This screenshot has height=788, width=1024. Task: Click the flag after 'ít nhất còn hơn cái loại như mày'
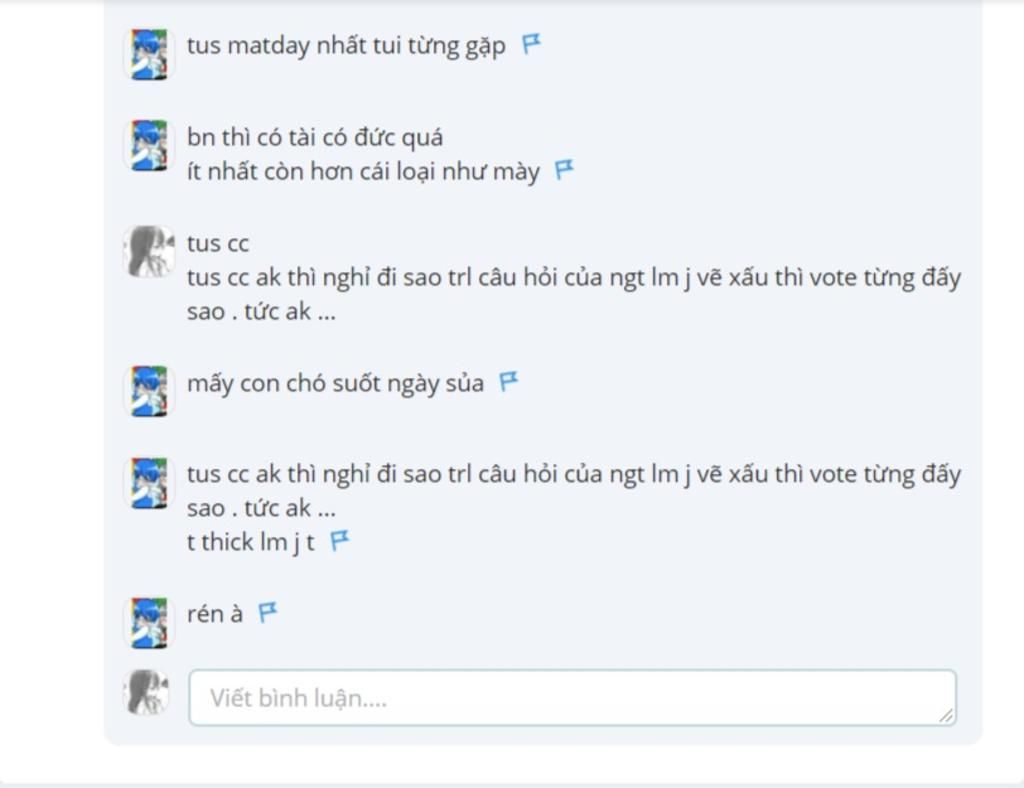(564, 170)
